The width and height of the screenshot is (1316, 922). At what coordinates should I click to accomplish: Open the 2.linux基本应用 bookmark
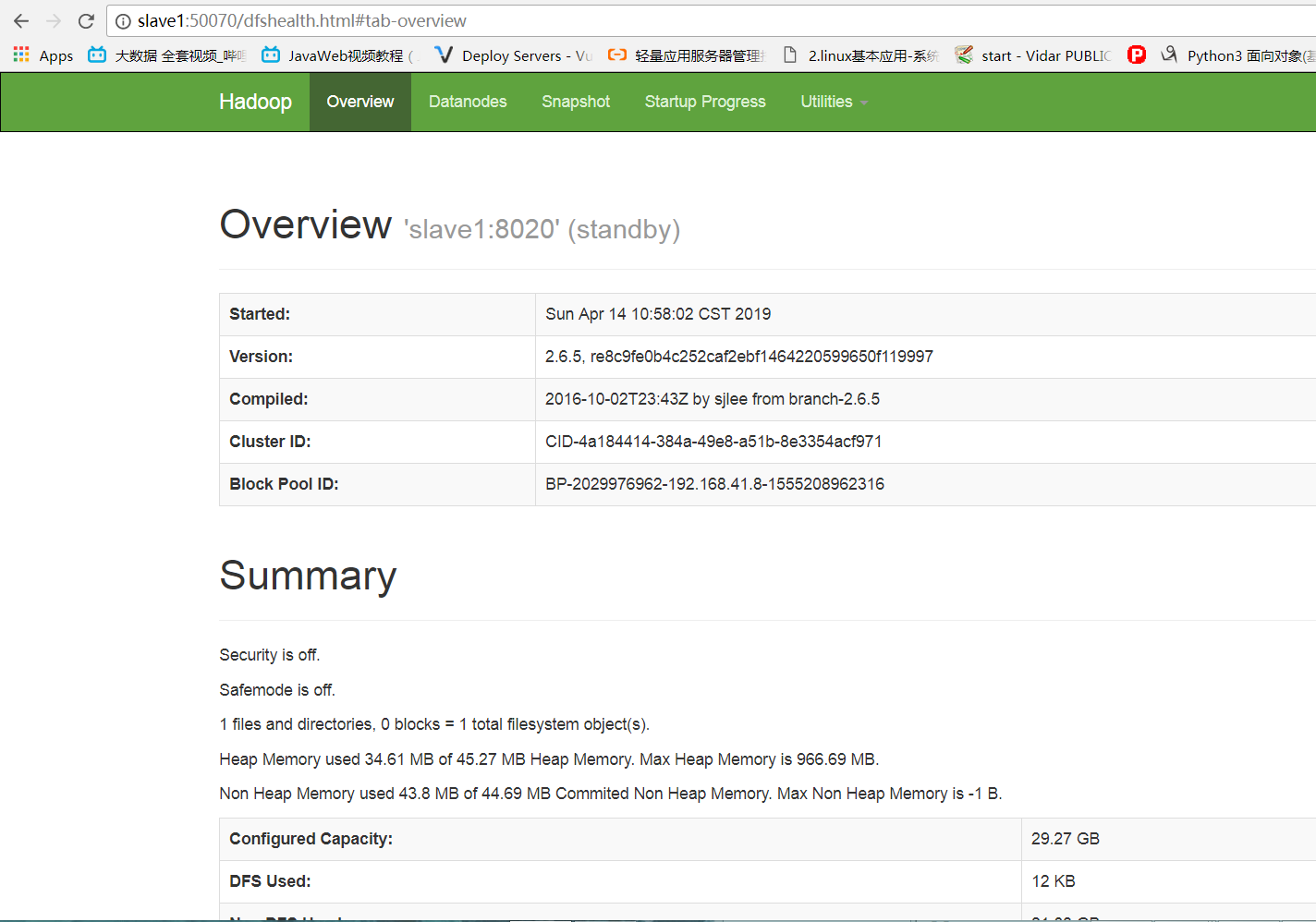coord(860,55)
